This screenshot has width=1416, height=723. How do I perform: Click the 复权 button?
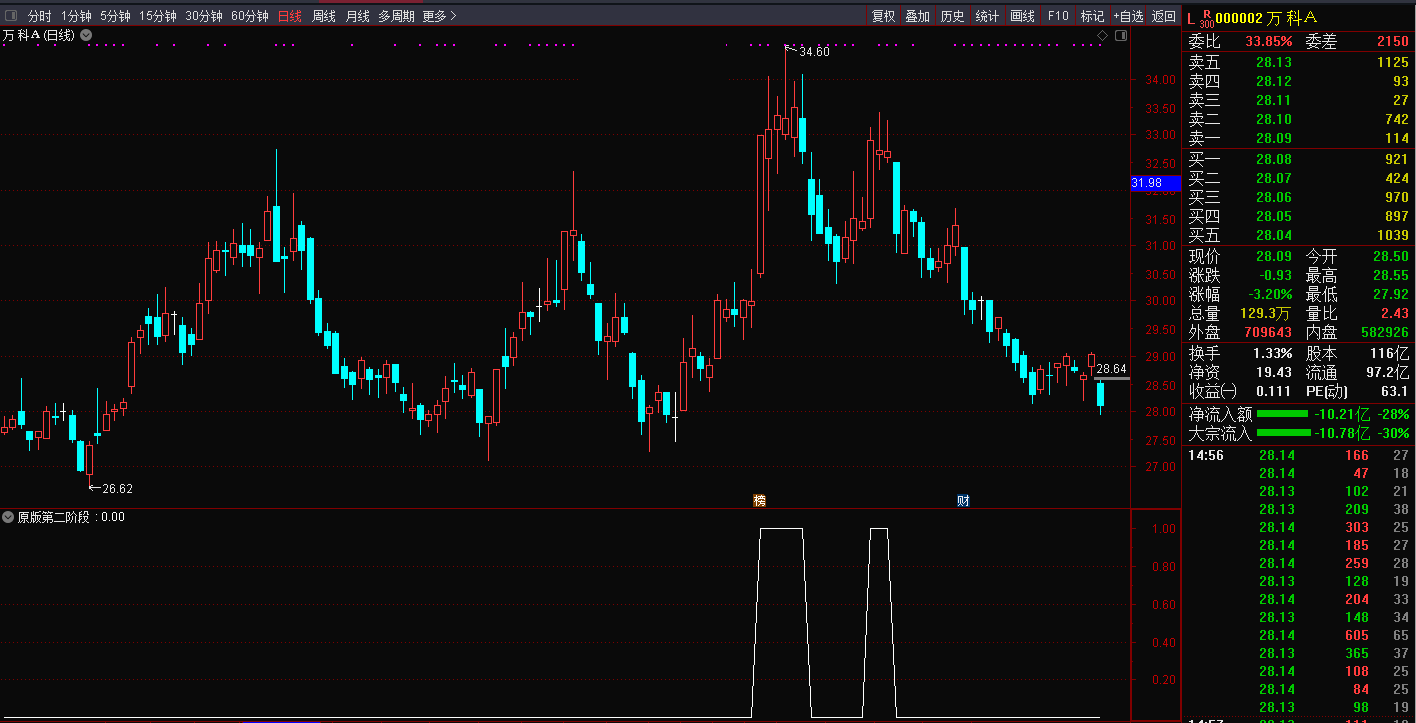click(883, 16)
